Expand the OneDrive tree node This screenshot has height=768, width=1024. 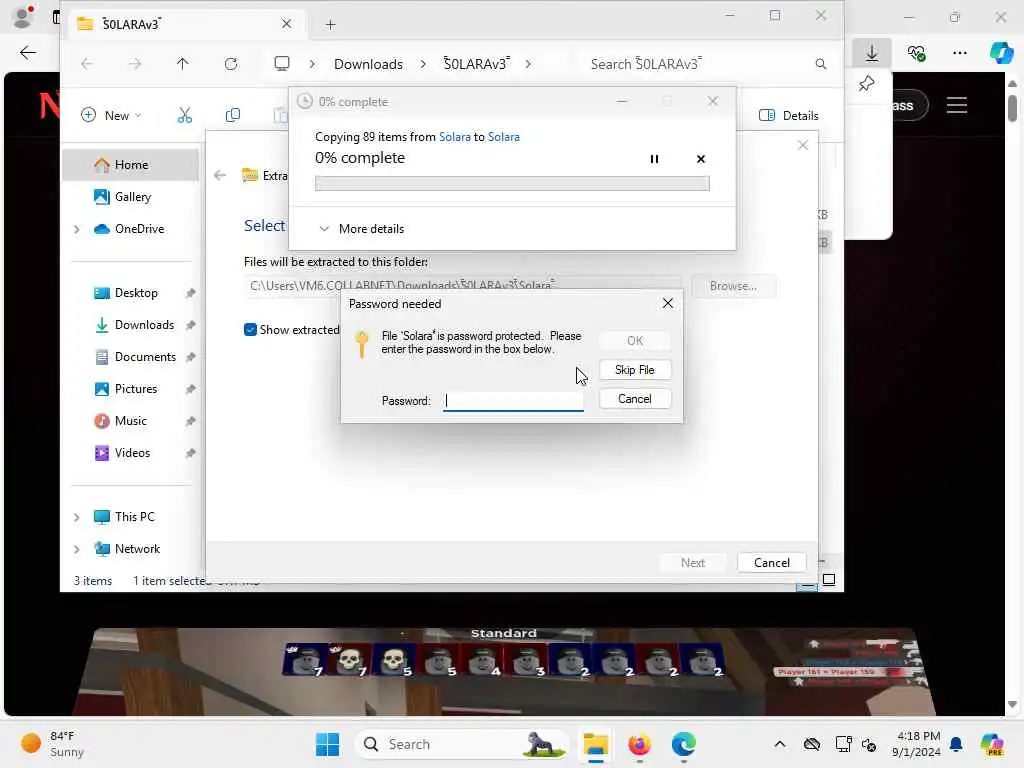[76, 229]
